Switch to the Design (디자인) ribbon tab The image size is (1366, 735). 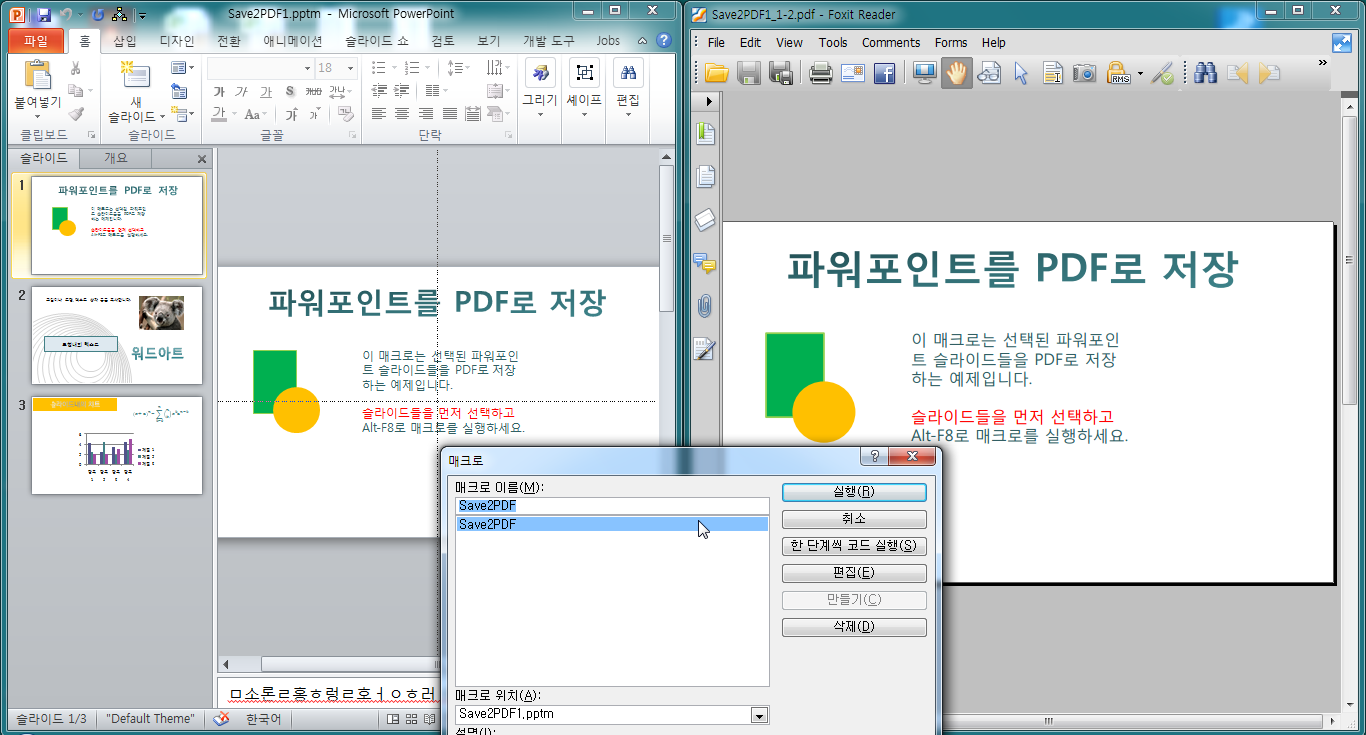click(x=177, y=41)
